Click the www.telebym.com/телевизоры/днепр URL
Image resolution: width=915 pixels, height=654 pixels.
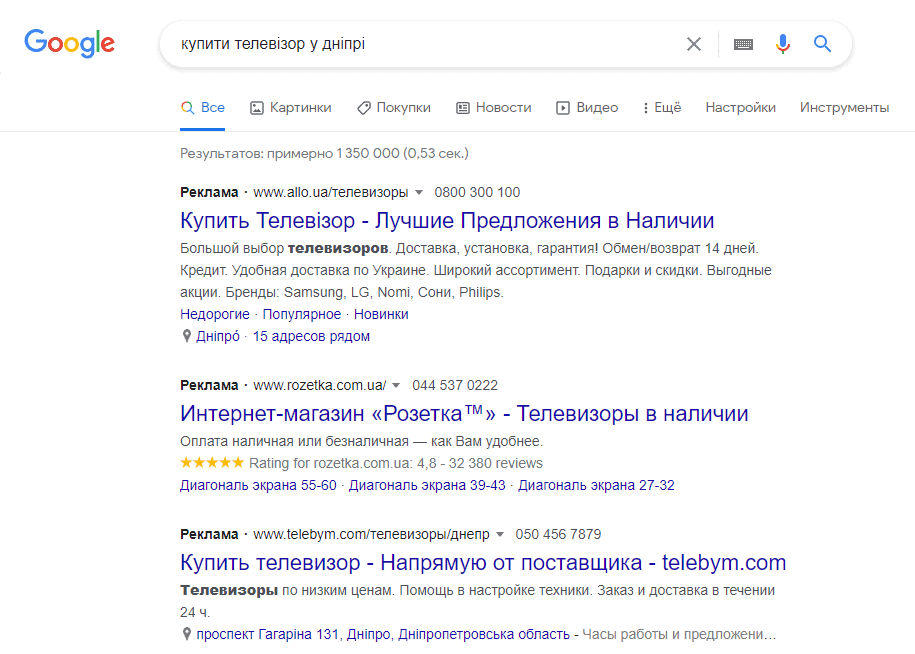371,534
